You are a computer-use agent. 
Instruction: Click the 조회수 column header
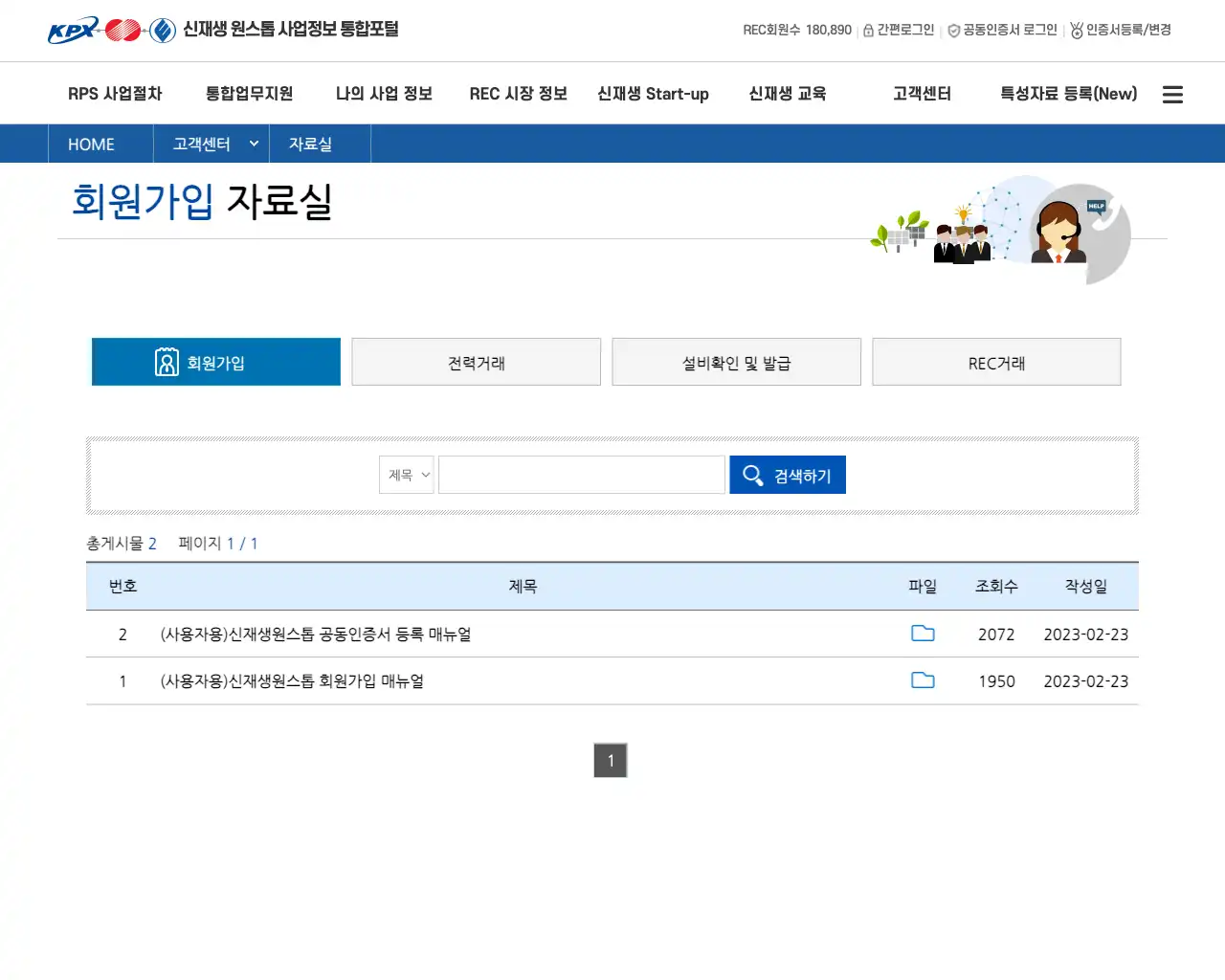(x=996, y=586)
